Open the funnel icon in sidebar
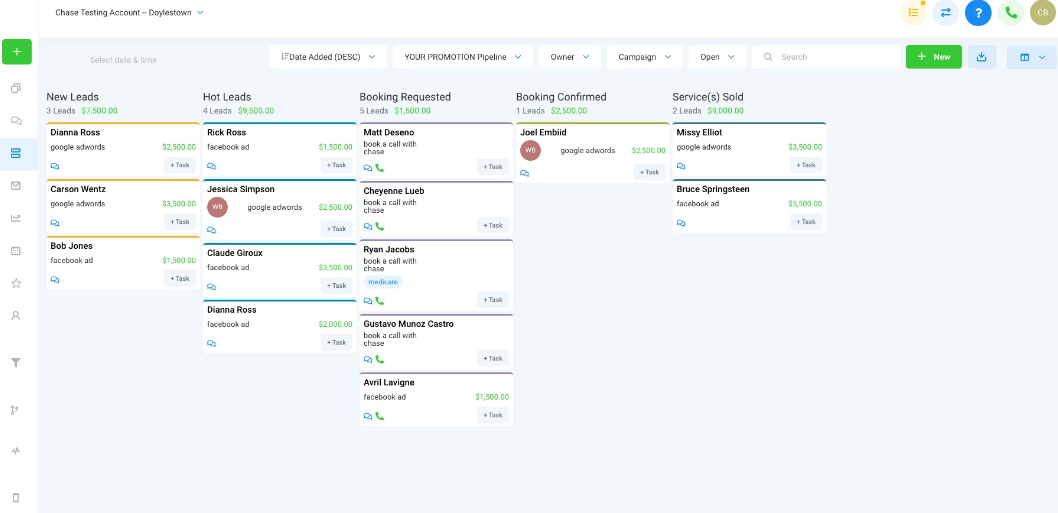Screen dimensions: 1058x513 [16, 362]
